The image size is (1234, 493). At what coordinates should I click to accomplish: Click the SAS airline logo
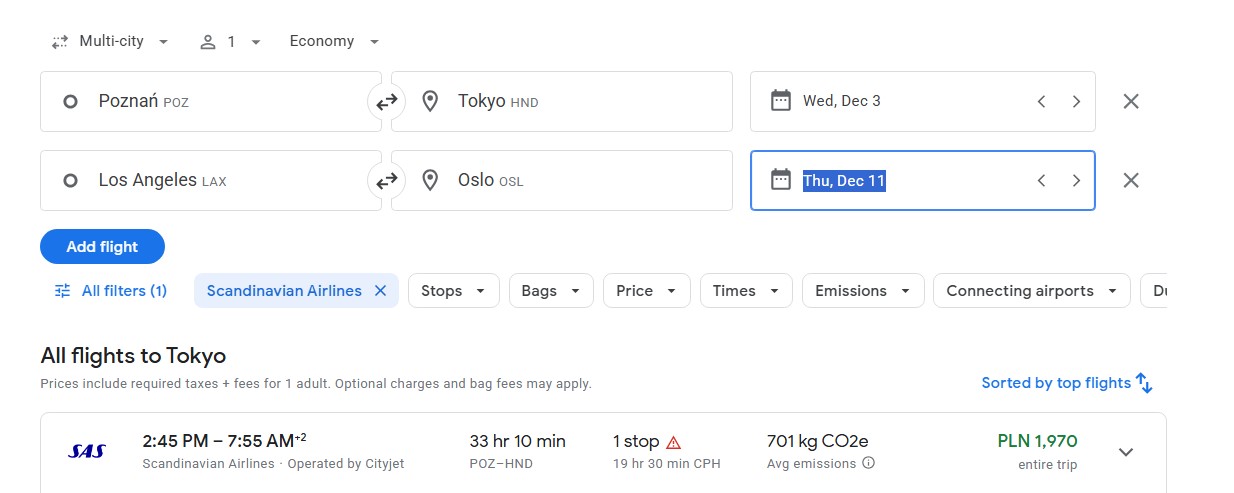coord(87,451)
